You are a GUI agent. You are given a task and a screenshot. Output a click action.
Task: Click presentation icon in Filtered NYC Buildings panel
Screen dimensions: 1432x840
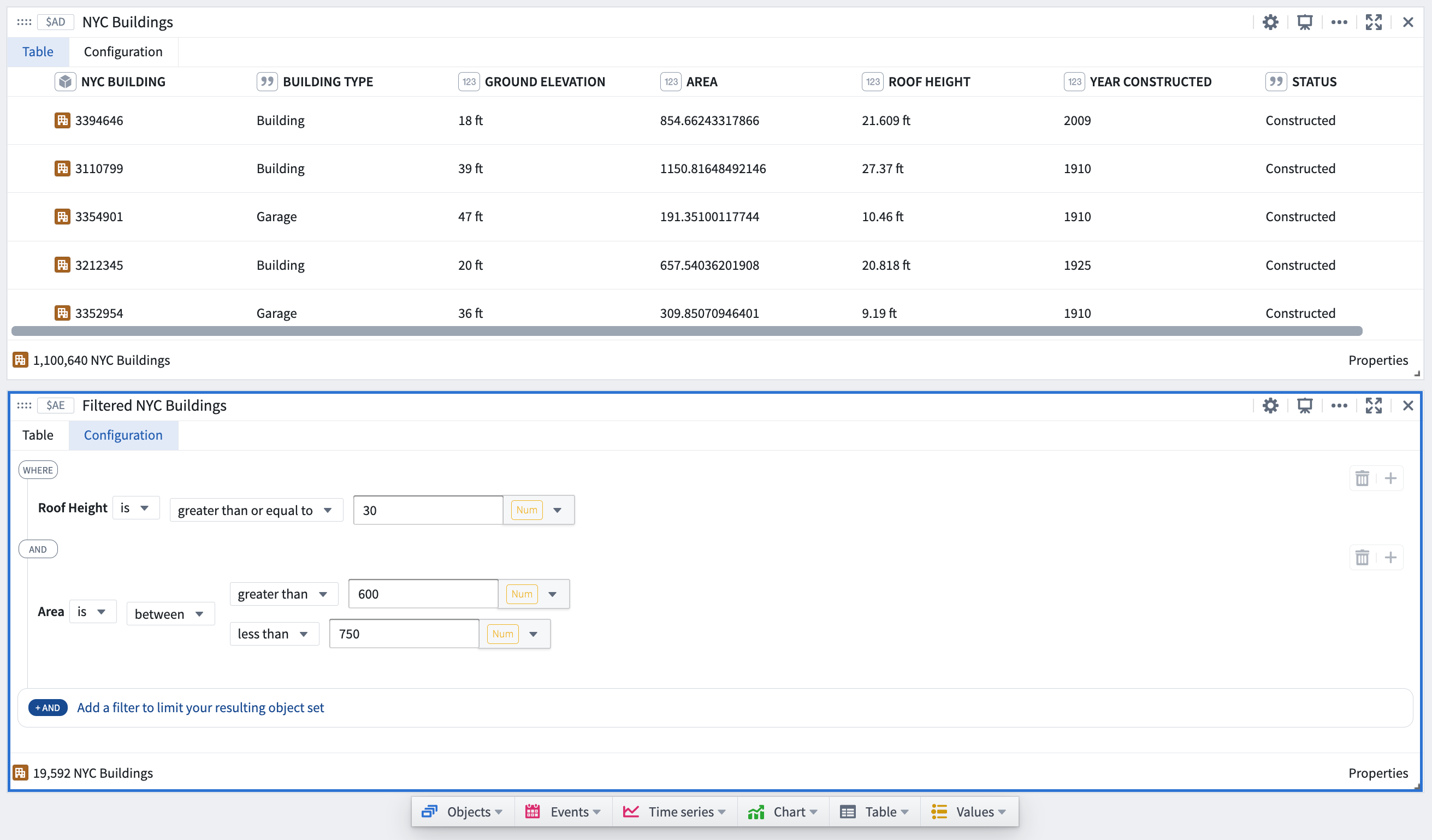[1305, 405]
